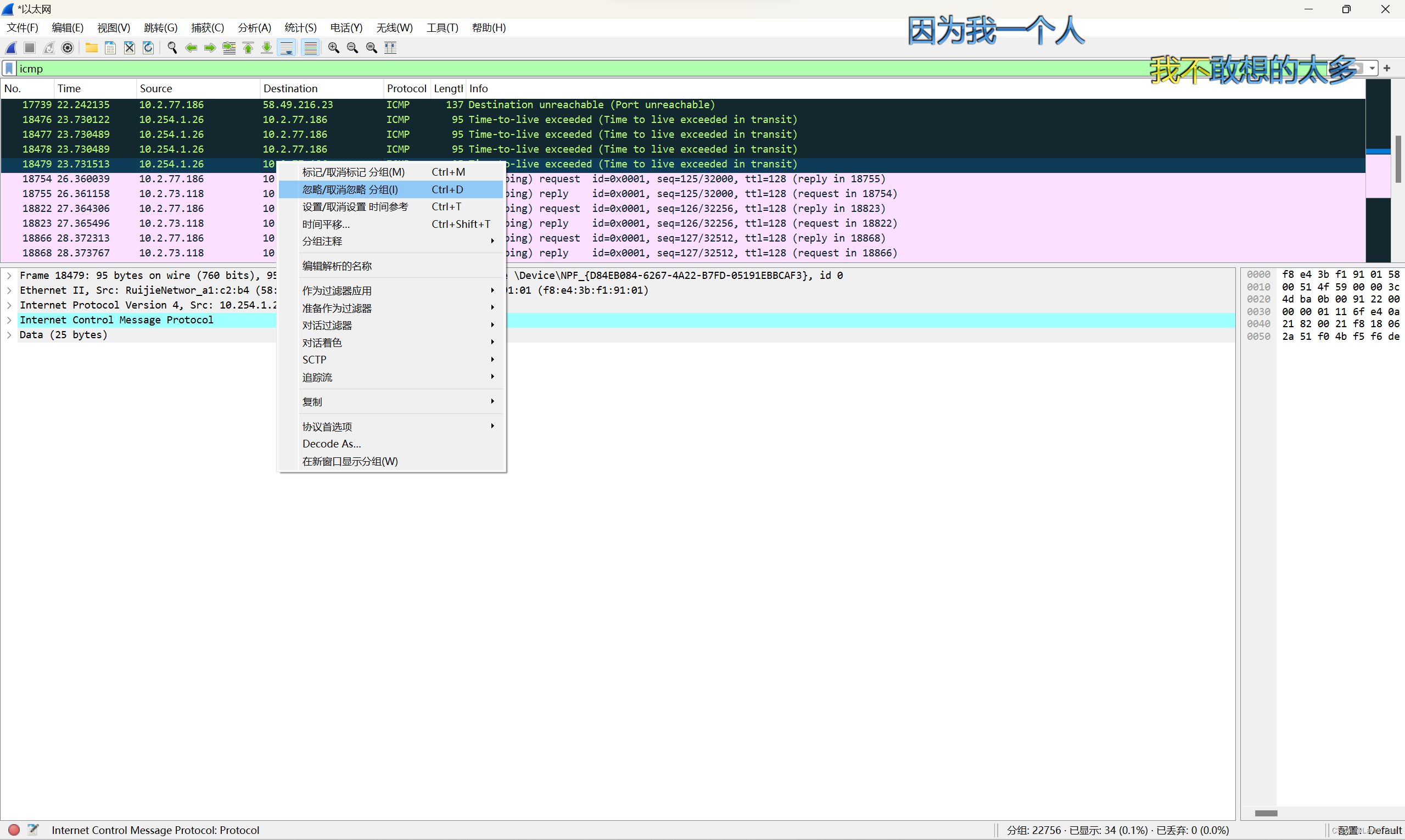Go back to the previous packet in history
Viewport: 1405px width, 840px height.
tap(191, 48)
